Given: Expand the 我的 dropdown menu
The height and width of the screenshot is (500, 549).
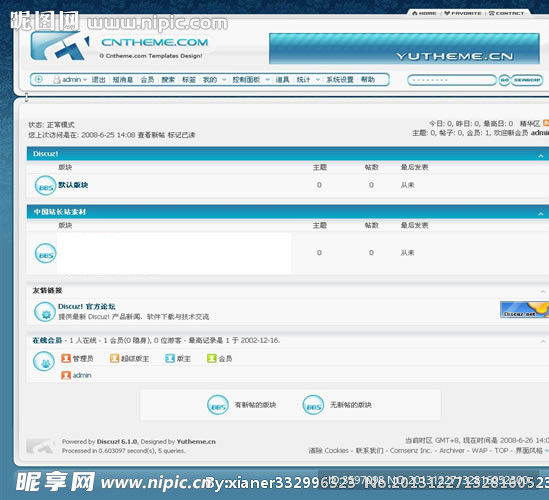Looking at the screenshot, I should click(x=214, y=80).
